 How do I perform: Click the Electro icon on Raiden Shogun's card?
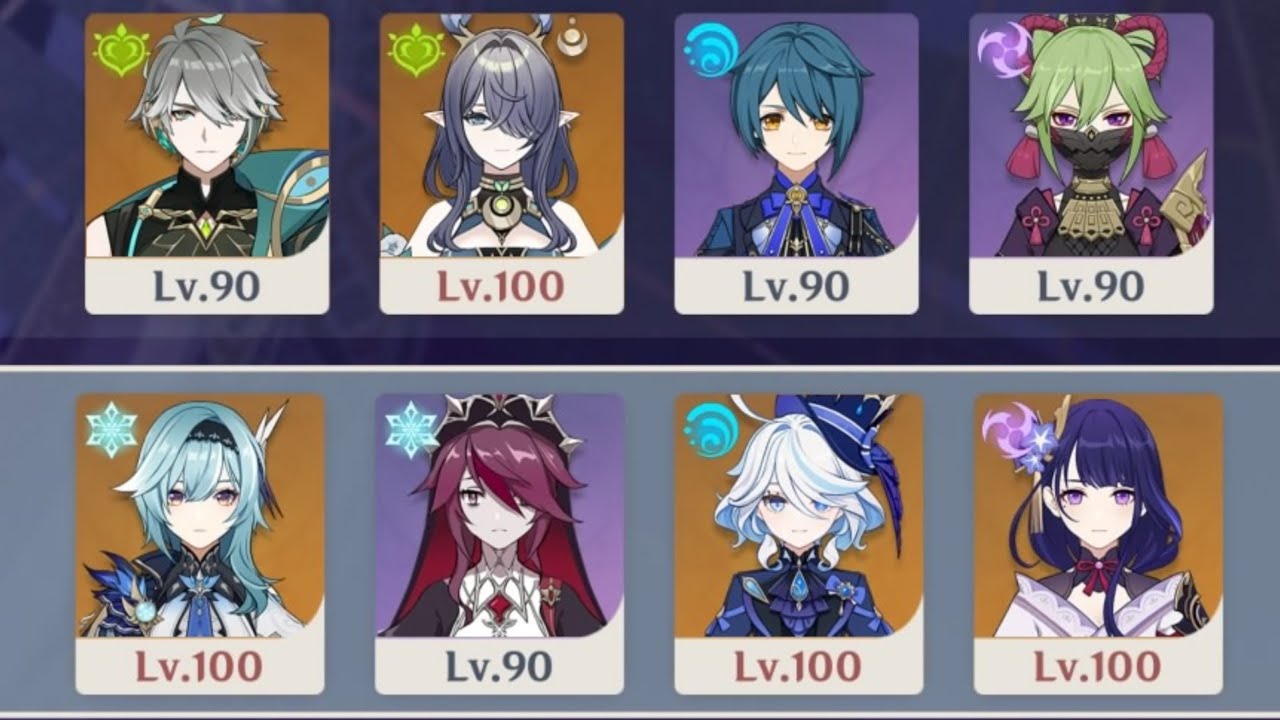tap(1009, 432)
